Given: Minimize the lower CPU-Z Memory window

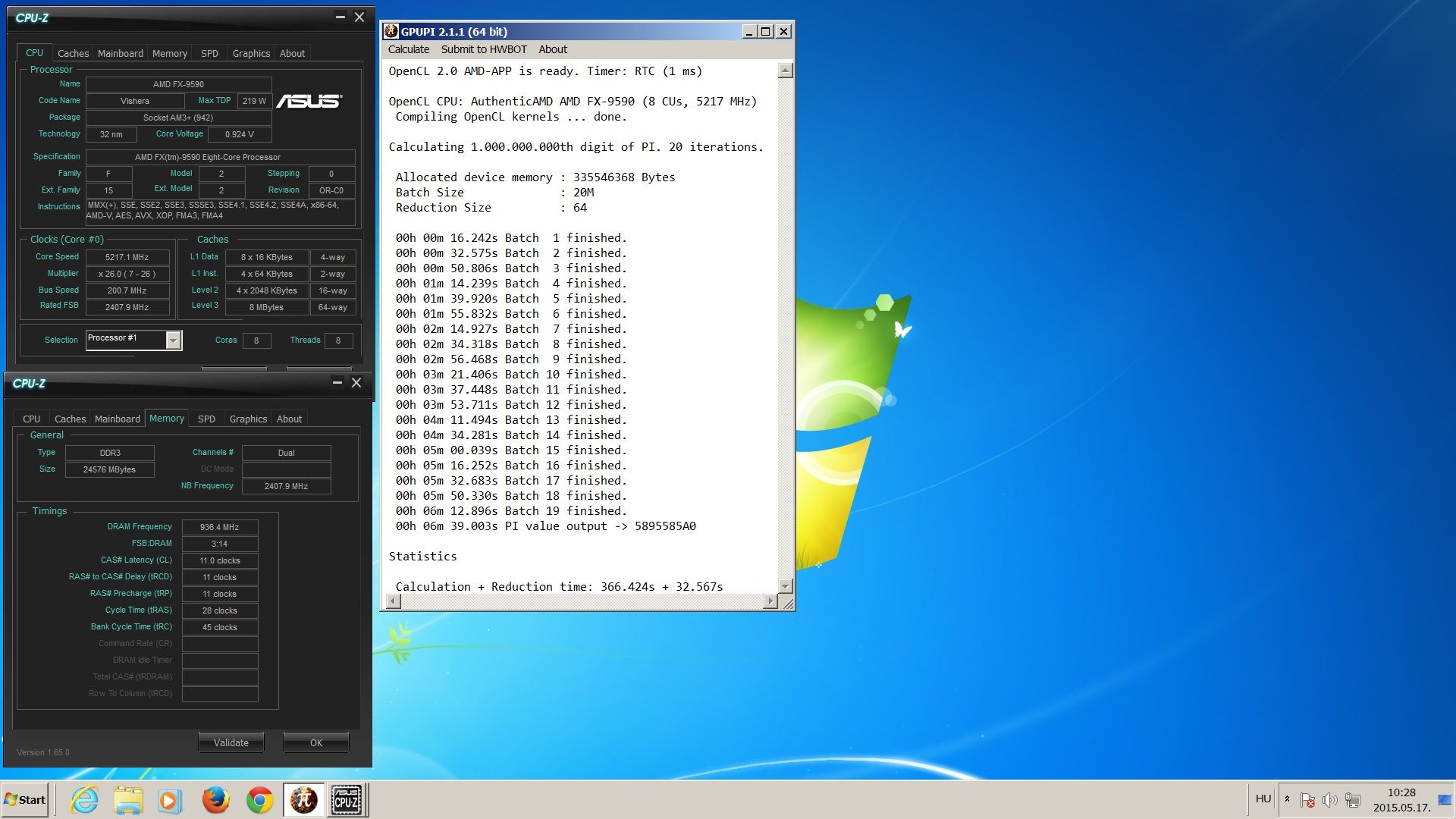Looking at the screenshot, I should pyautogui.click(x=337, y=382).
